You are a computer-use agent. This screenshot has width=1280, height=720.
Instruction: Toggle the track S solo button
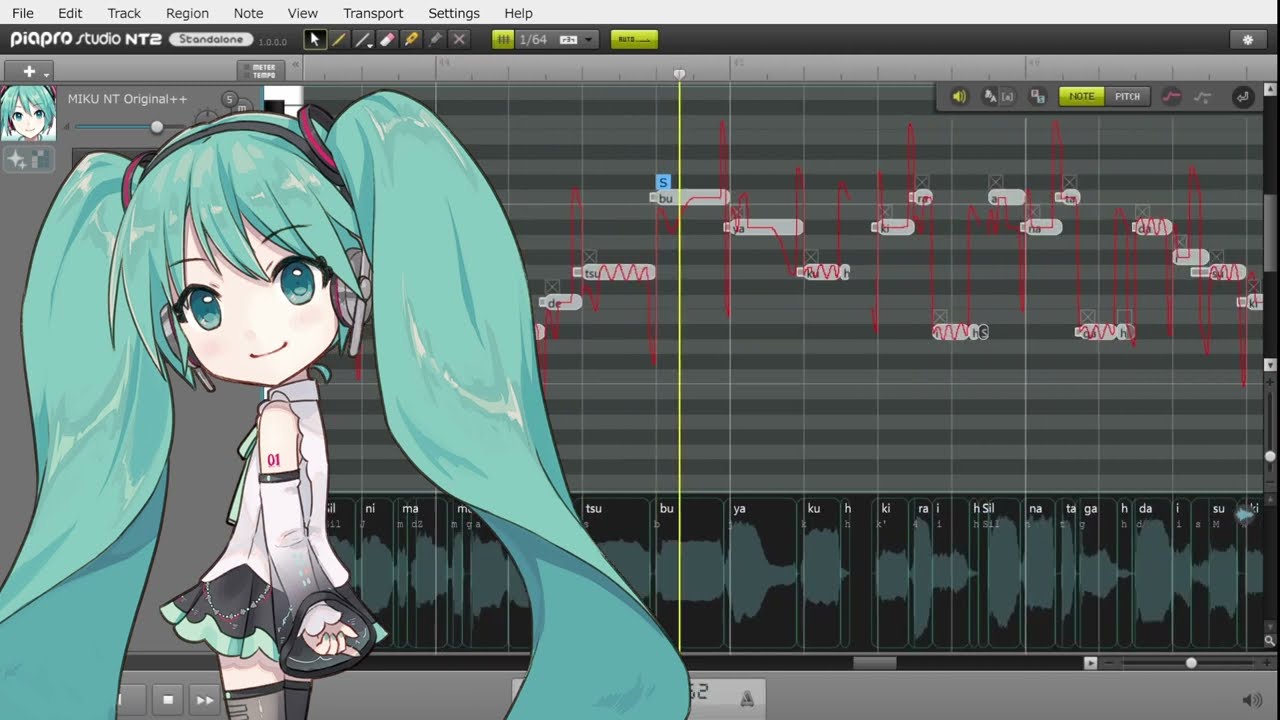pyautogui.click(x=229, y=99)
